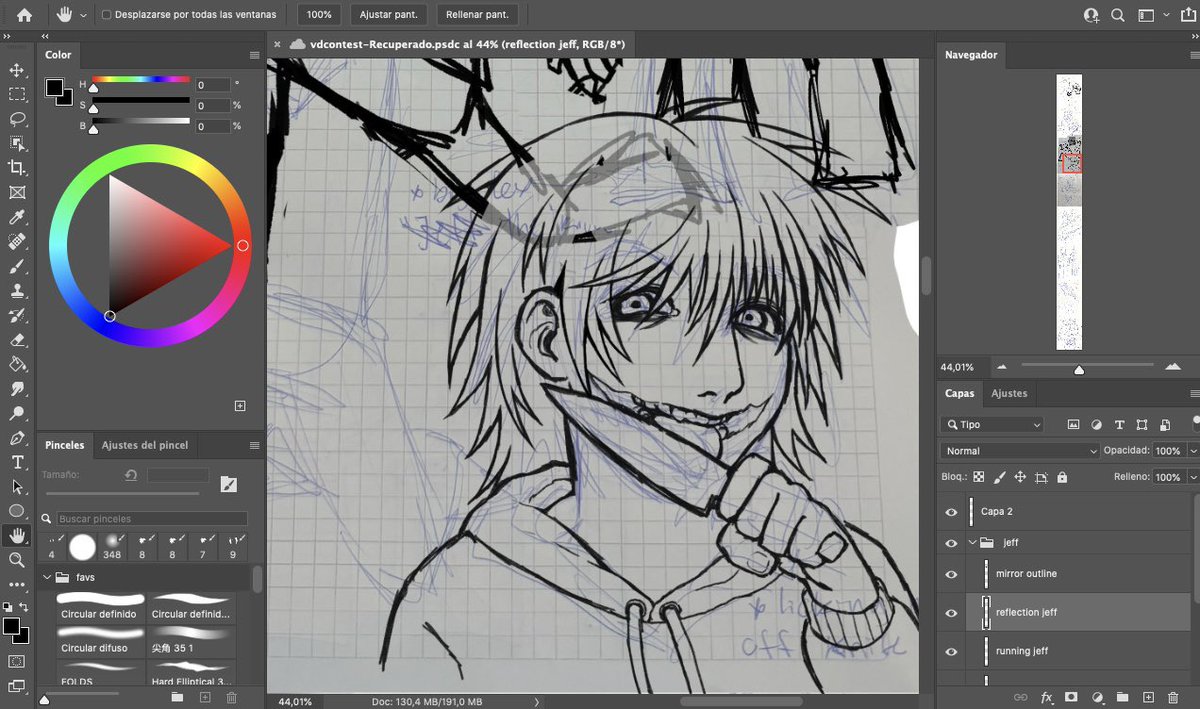Image resolution: width=1200 pixels, height=709 pixels.
Task: Select the Horizontal Type tool
Action: tap(17, 462)
